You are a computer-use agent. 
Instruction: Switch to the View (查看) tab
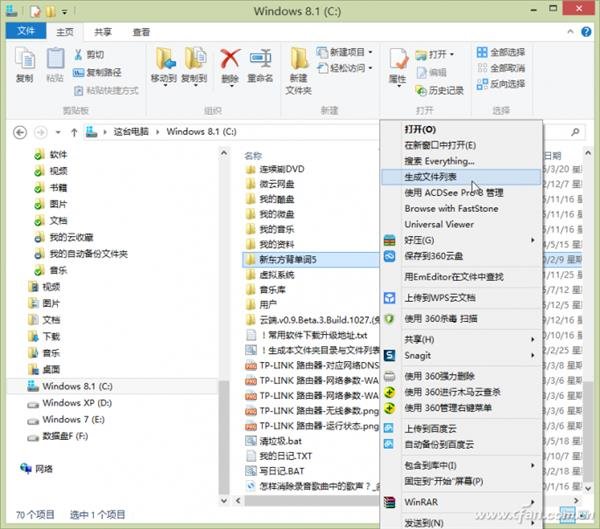click(141, 32)
